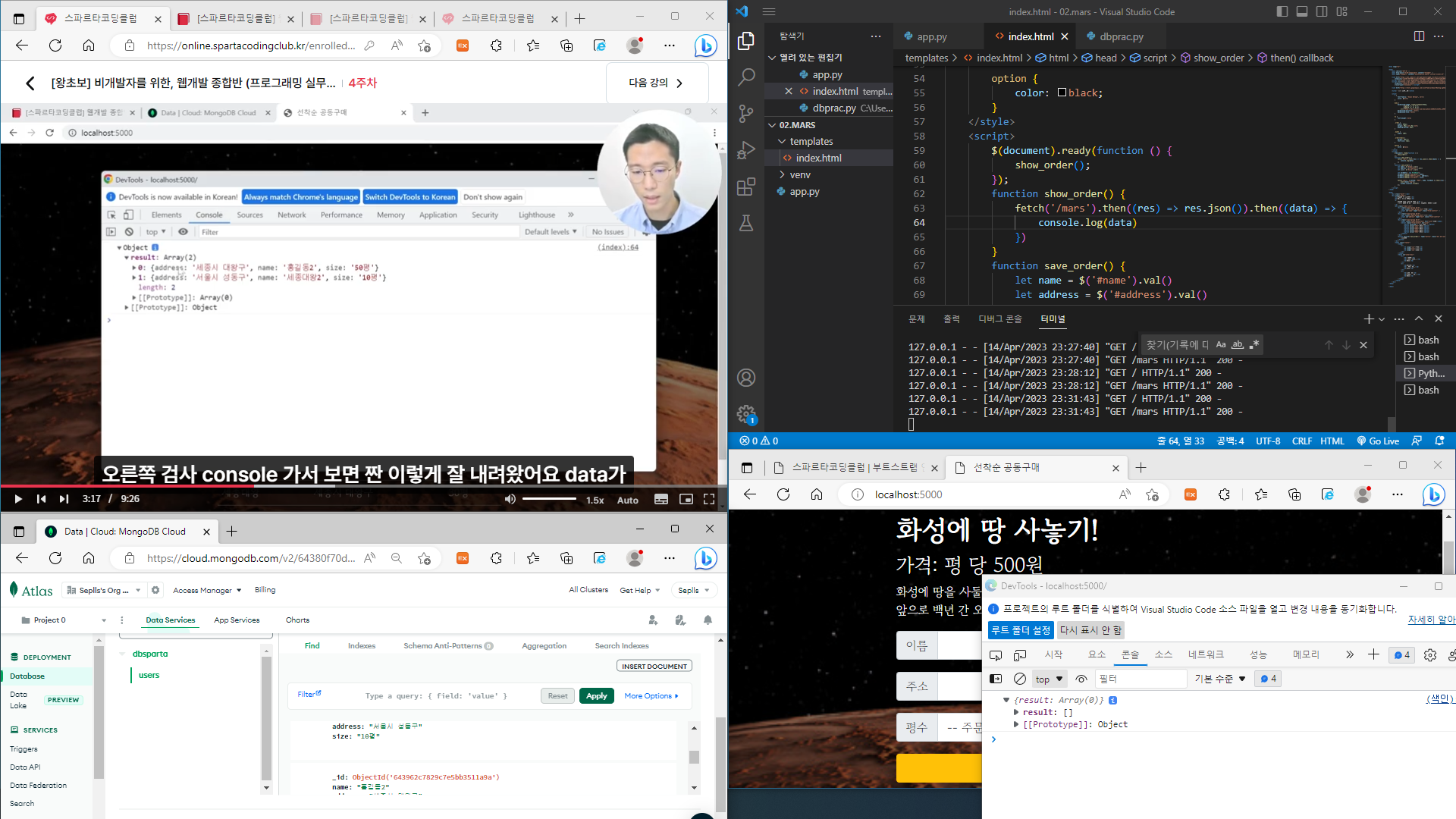This screenshot has width=1456, height=819.
Task: Switch to 네트워크 tab in DevTools
Action: [x=1206, y=654]
